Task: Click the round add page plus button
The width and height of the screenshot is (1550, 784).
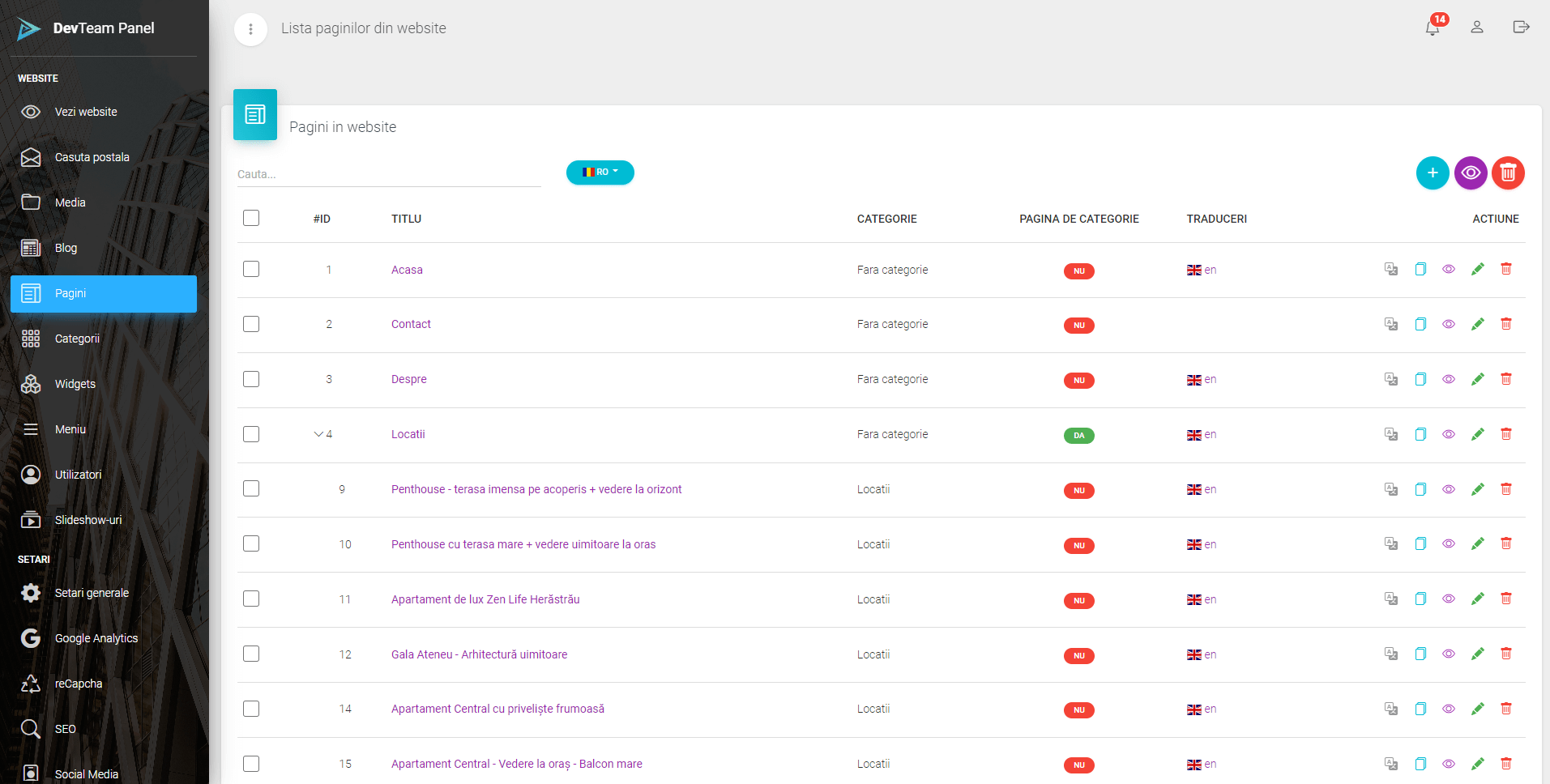Action: coord(1432,173)
